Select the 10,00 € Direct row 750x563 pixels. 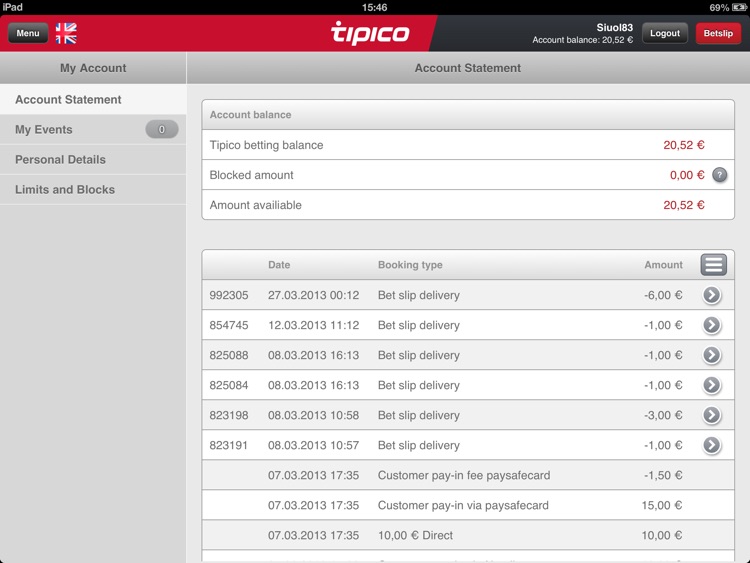tap(468, 535)
